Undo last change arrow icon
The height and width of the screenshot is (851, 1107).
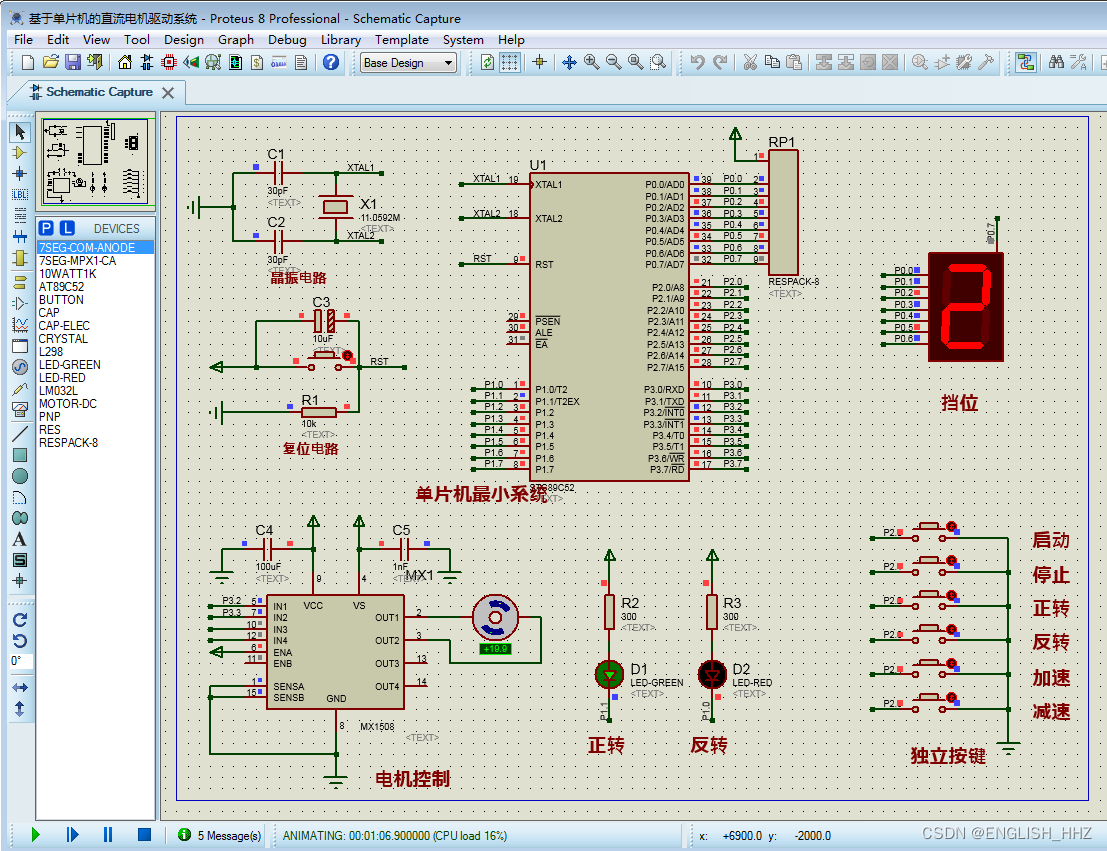point(698,63)
